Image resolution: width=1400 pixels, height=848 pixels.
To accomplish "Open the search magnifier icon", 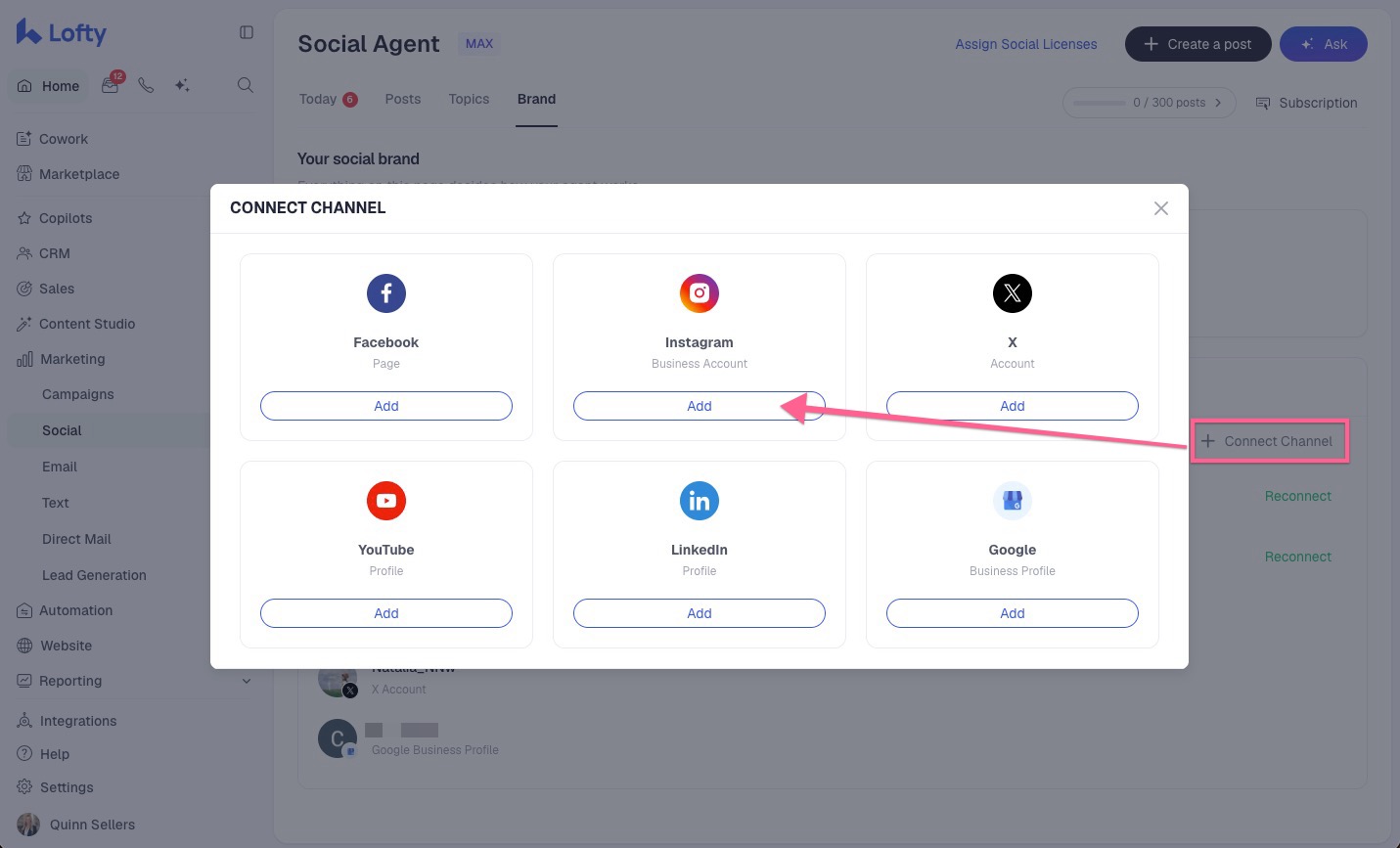I will point(246,85).
